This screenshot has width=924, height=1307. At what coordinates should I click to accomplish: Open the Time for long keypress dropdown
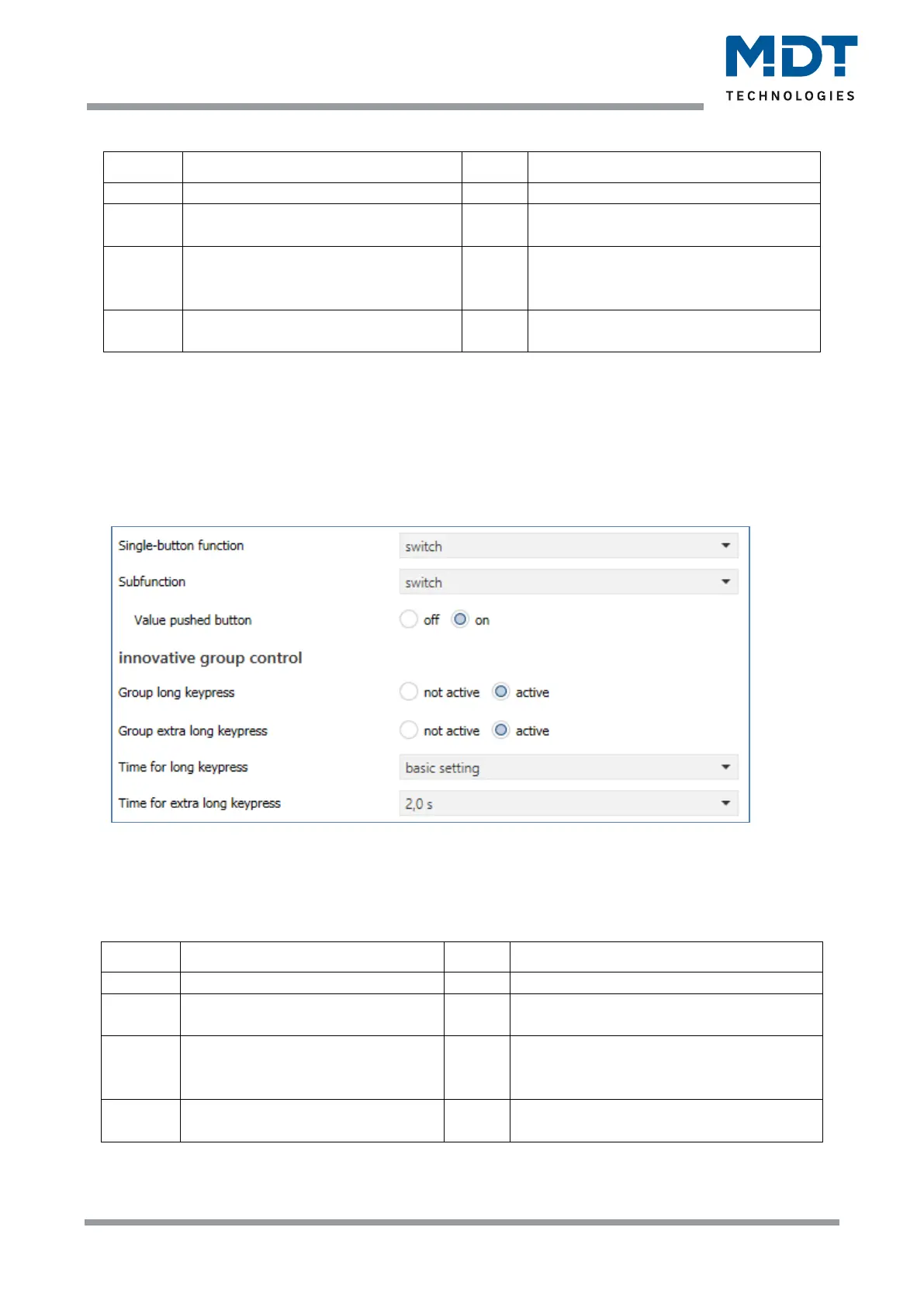pyautogui.click(x=568, y=768)
